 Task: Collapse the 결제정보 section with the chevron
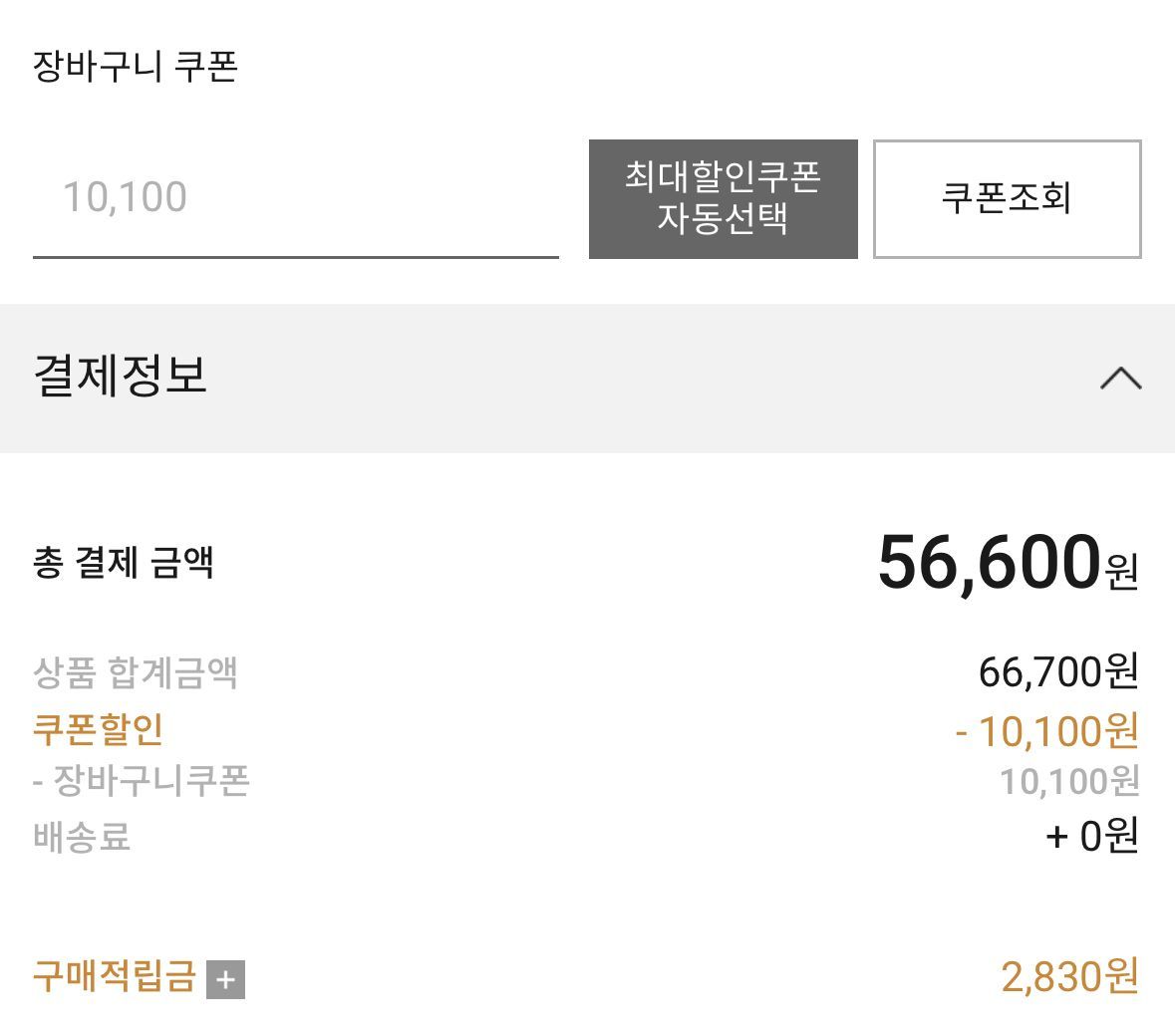1120,379
